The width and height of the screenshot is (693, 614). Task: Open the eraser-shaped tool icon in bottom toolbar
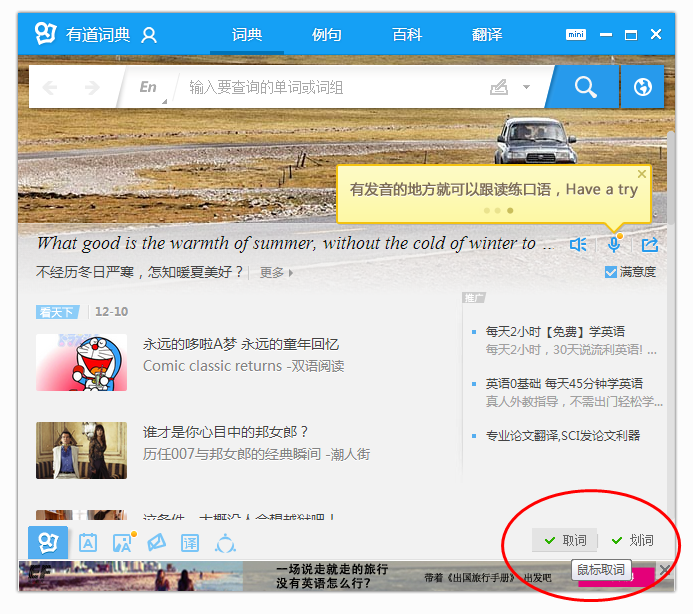click(156, 542)
